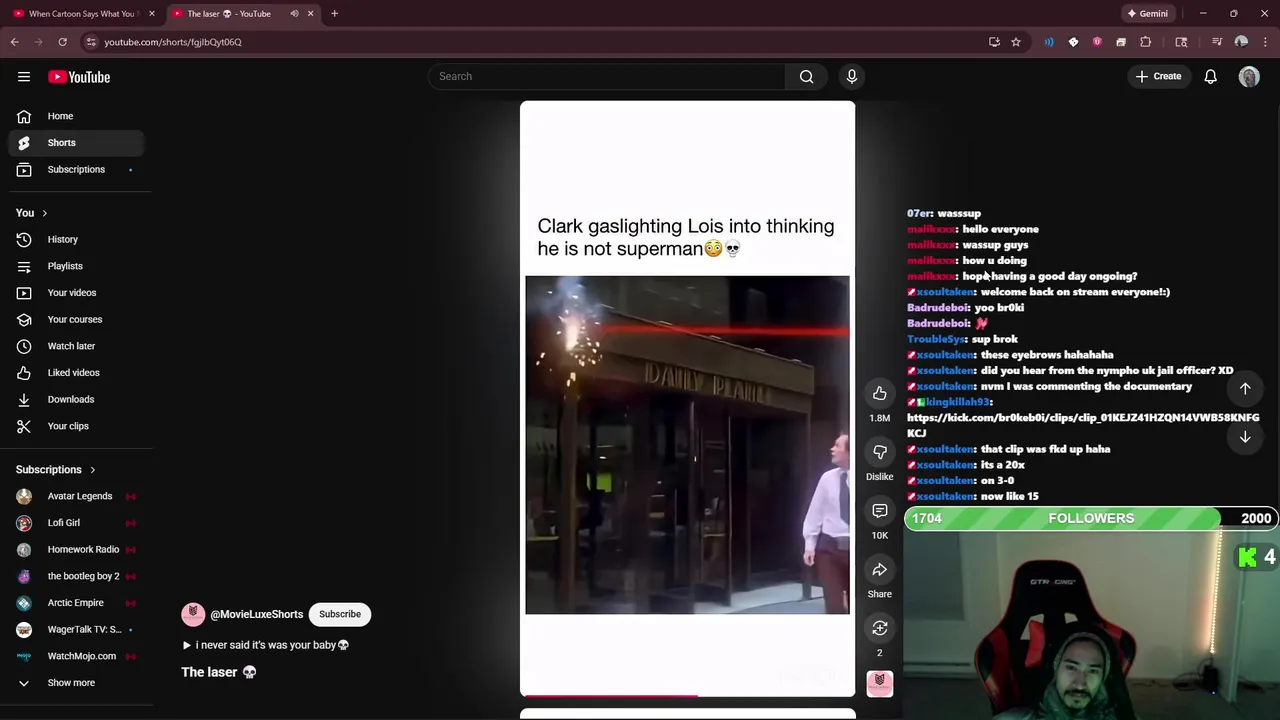Go to YouTube home via logo

point(79,77)
